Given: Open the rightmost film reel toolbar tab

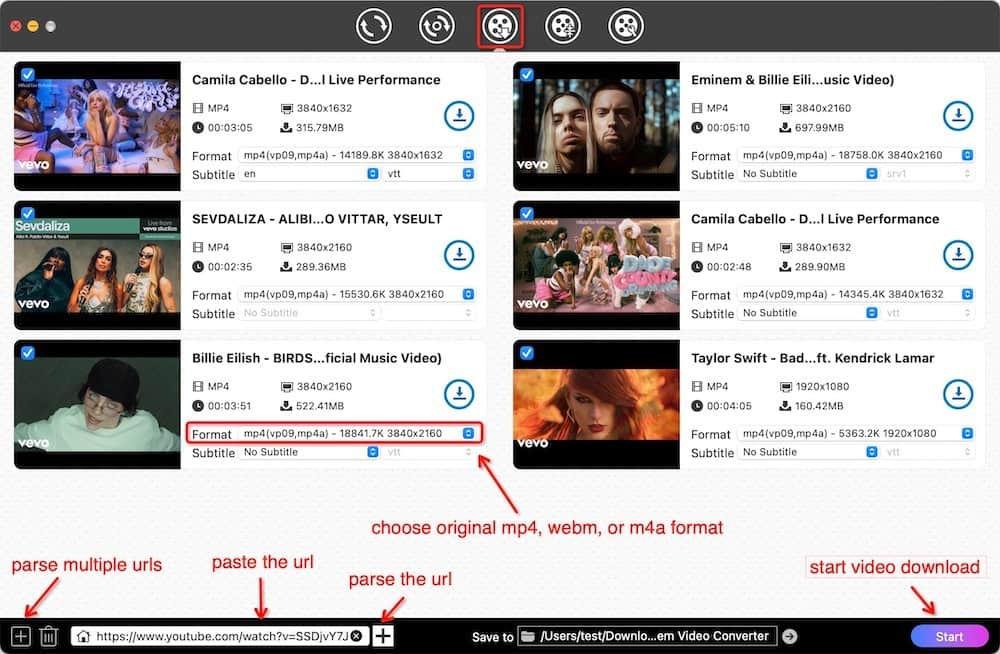Looking at the screenshot, I should [626, 26].
